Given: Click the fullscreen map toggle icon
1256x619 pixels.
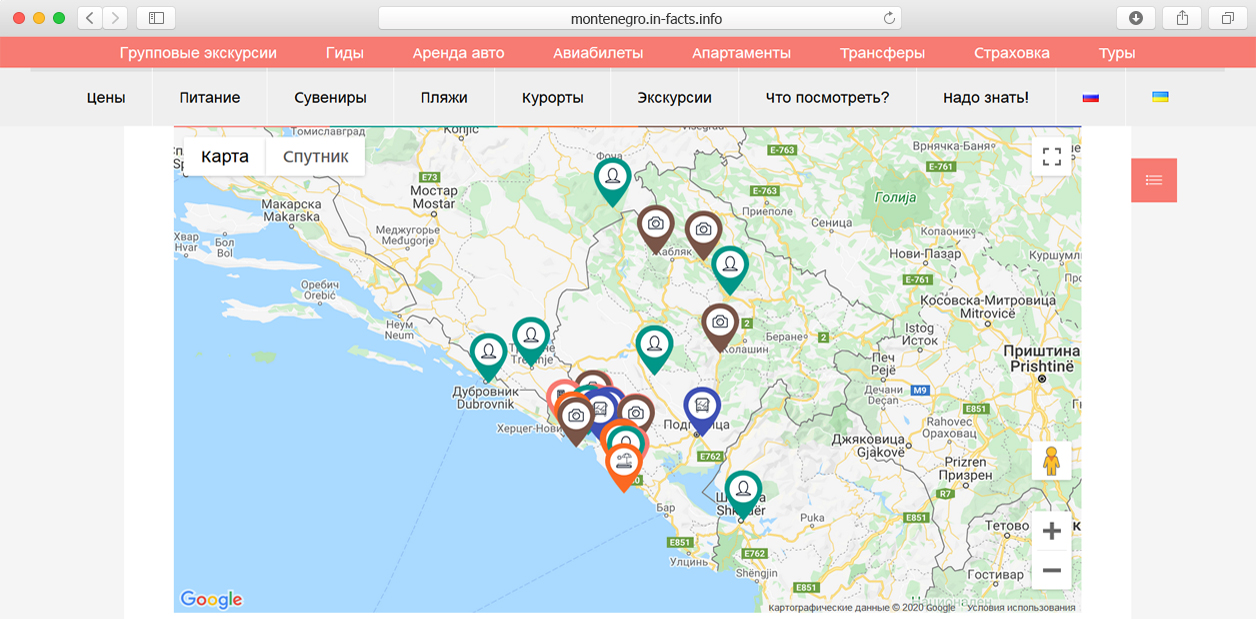Looking at the screenshot, I should point(1051,156).
